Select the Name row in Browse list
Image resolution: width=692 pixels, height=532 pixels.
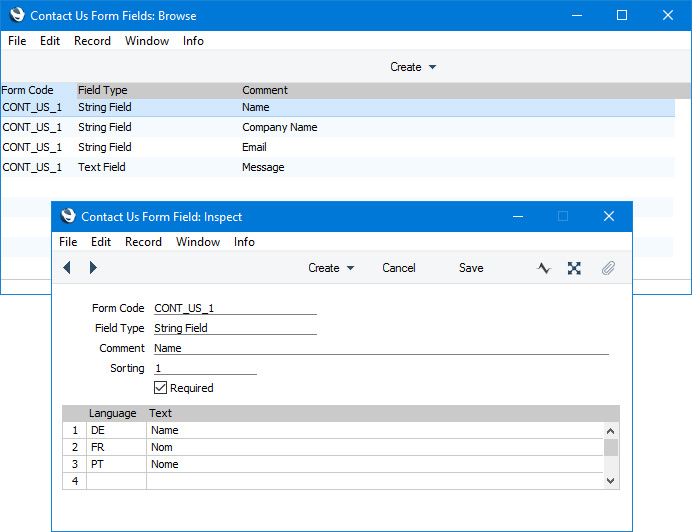[338, 107]
